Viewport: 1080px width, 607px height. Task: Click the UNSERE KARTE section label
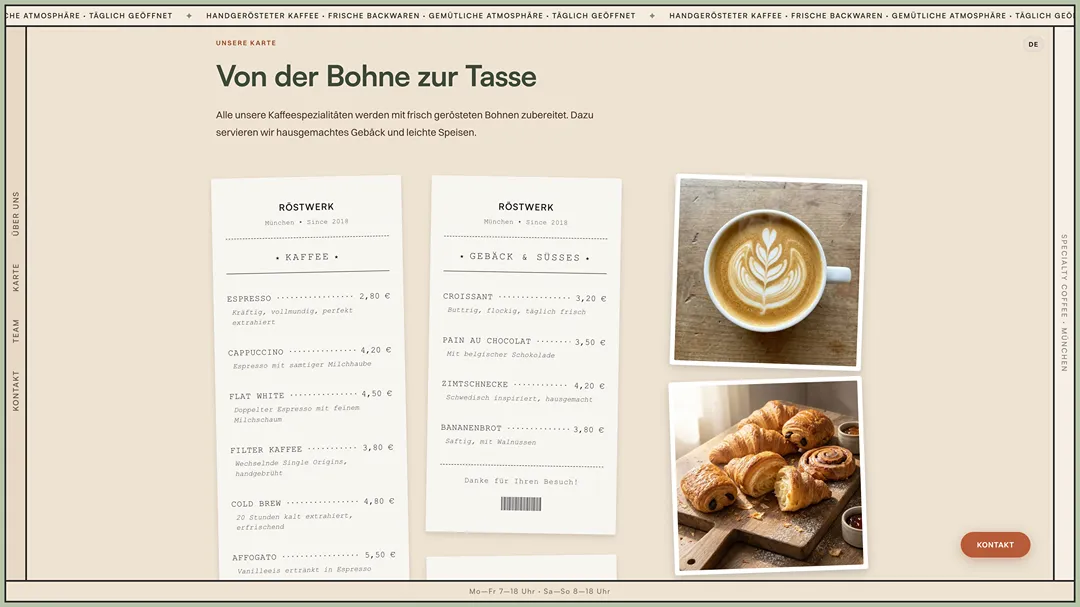point(244,43)
